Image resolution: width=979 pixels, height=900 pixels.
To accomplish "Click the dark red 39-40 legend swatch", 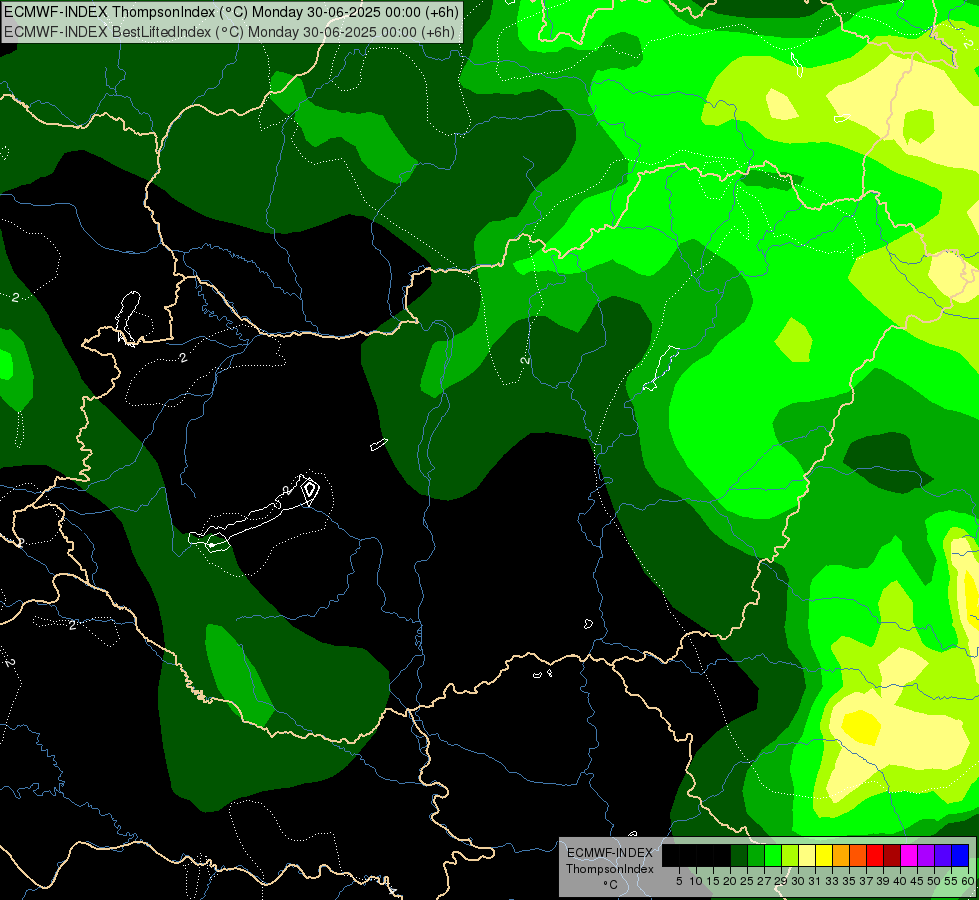I will click(x=892, y=855).
